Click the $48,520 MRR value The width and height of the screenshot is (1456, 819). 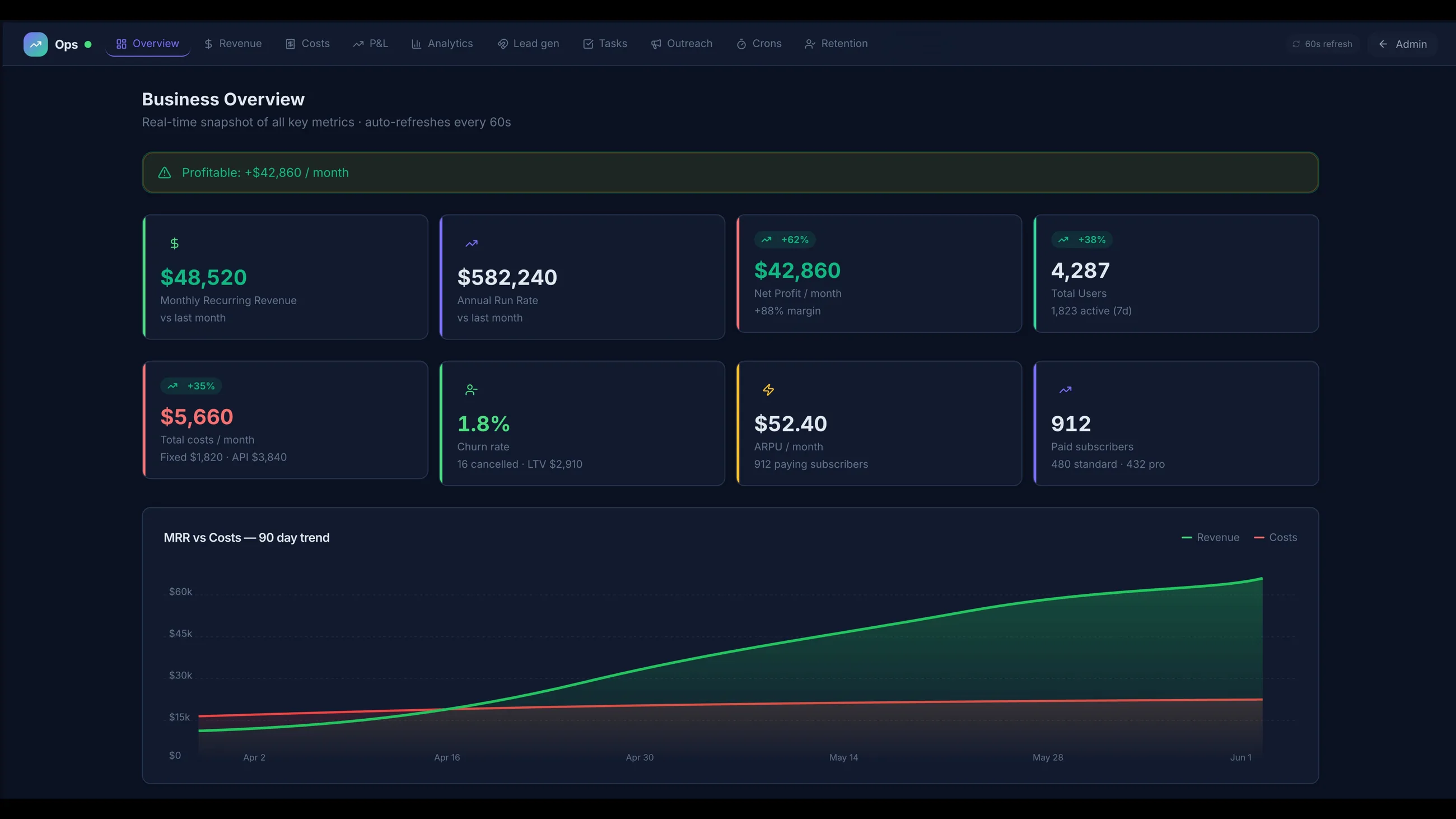[x=203, y=277]
